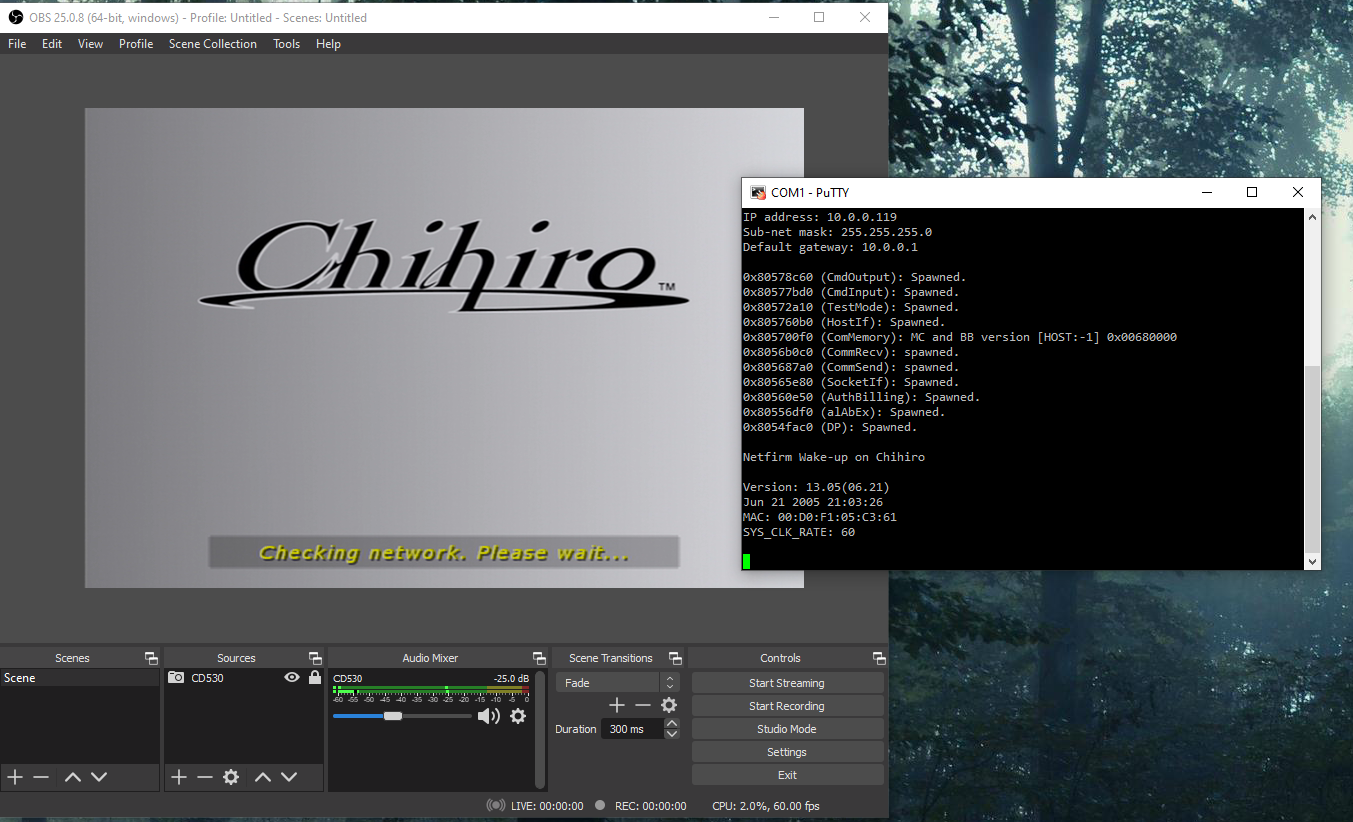The width and height of the screenshot is (1353, 822).
Task: Select the Scene item in Scenes list
Action: (x=80, y=678)
